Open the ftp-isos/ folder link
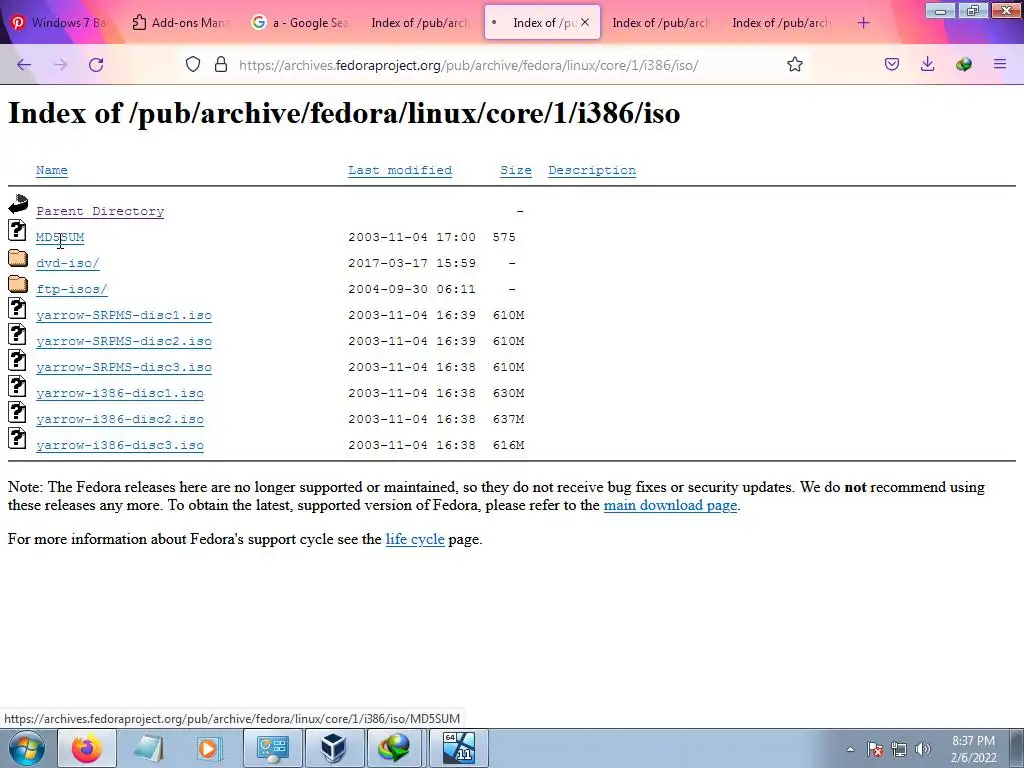Viewport: 1024px width, 768px height. pos(72,289)
